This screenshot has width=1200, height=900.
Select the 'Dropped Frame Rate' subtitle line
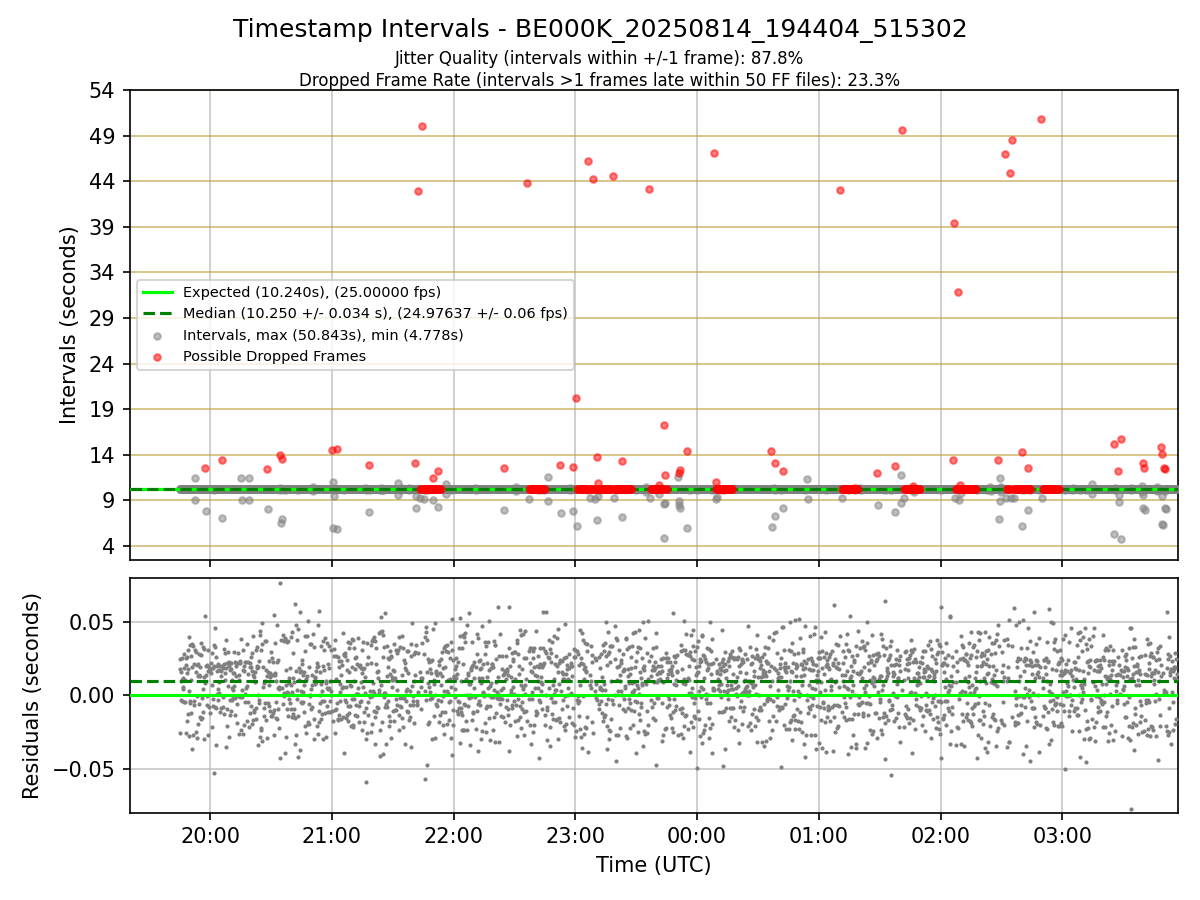[x=599, y=80]
